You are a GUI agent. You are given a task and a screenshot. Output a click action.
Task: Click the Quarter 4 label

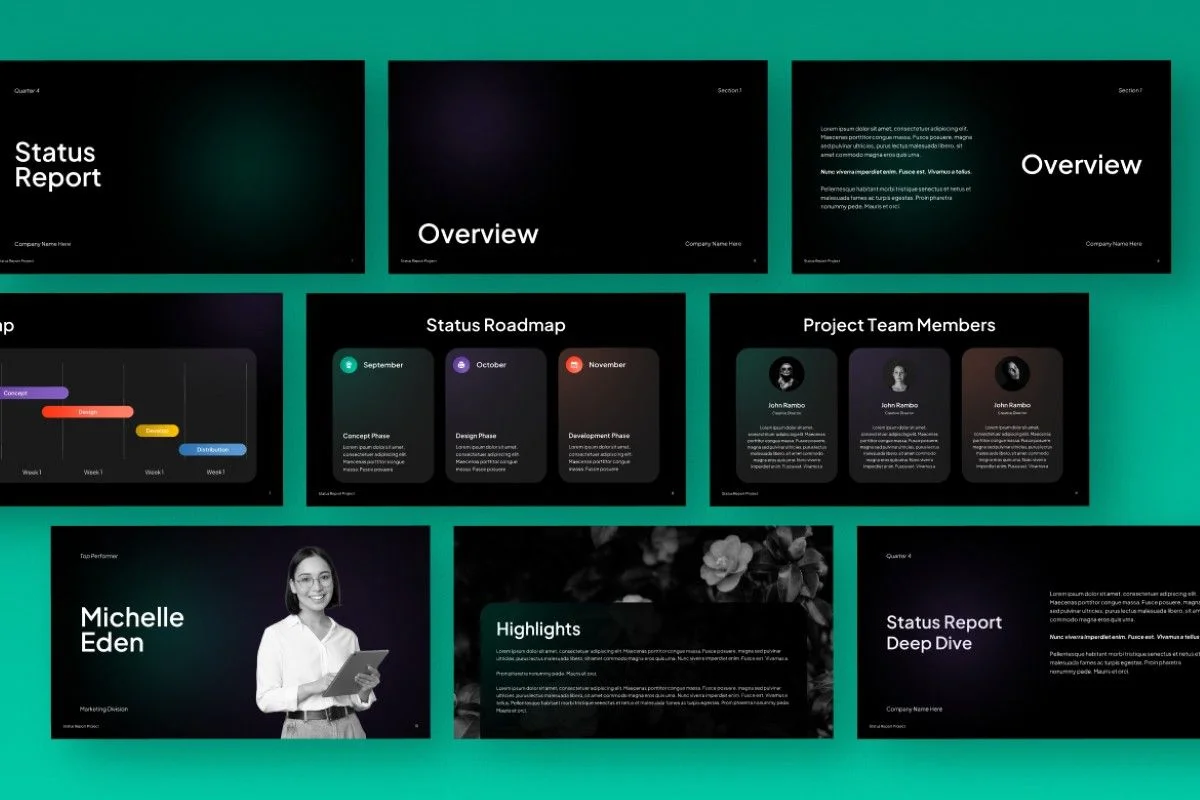pos(26,90)
